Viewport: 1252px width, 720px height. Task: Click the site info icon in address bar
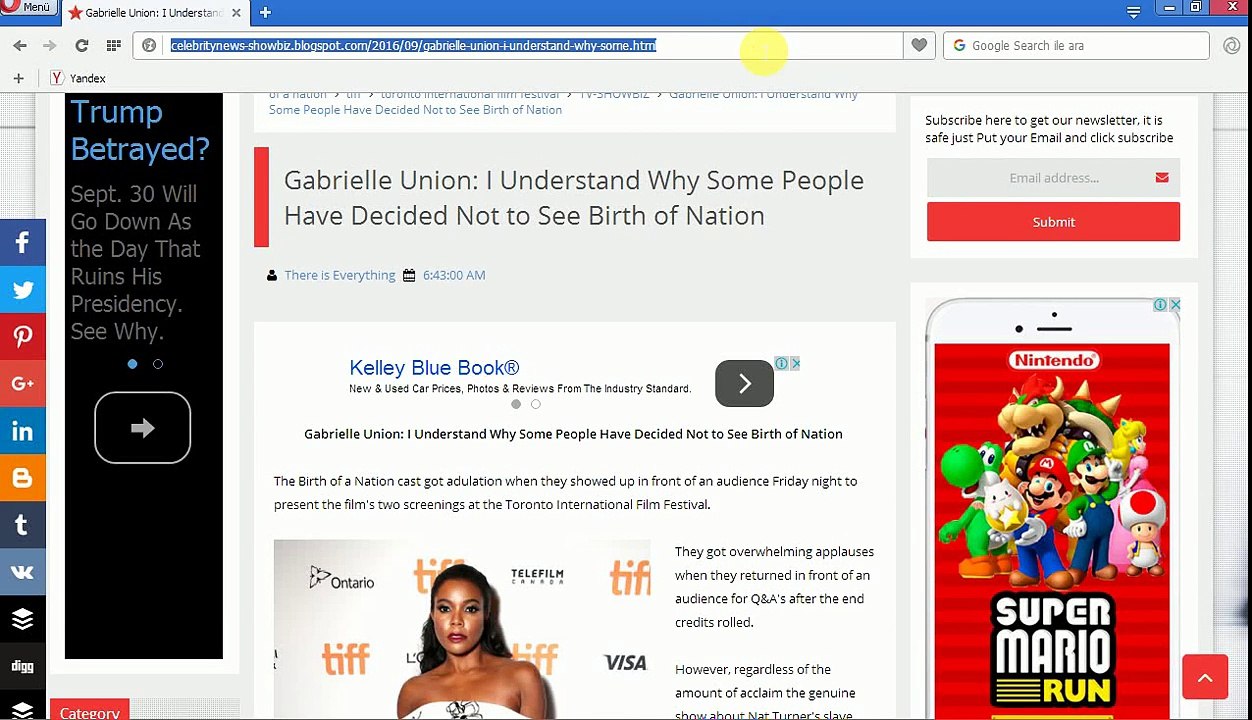coord(149,45)
